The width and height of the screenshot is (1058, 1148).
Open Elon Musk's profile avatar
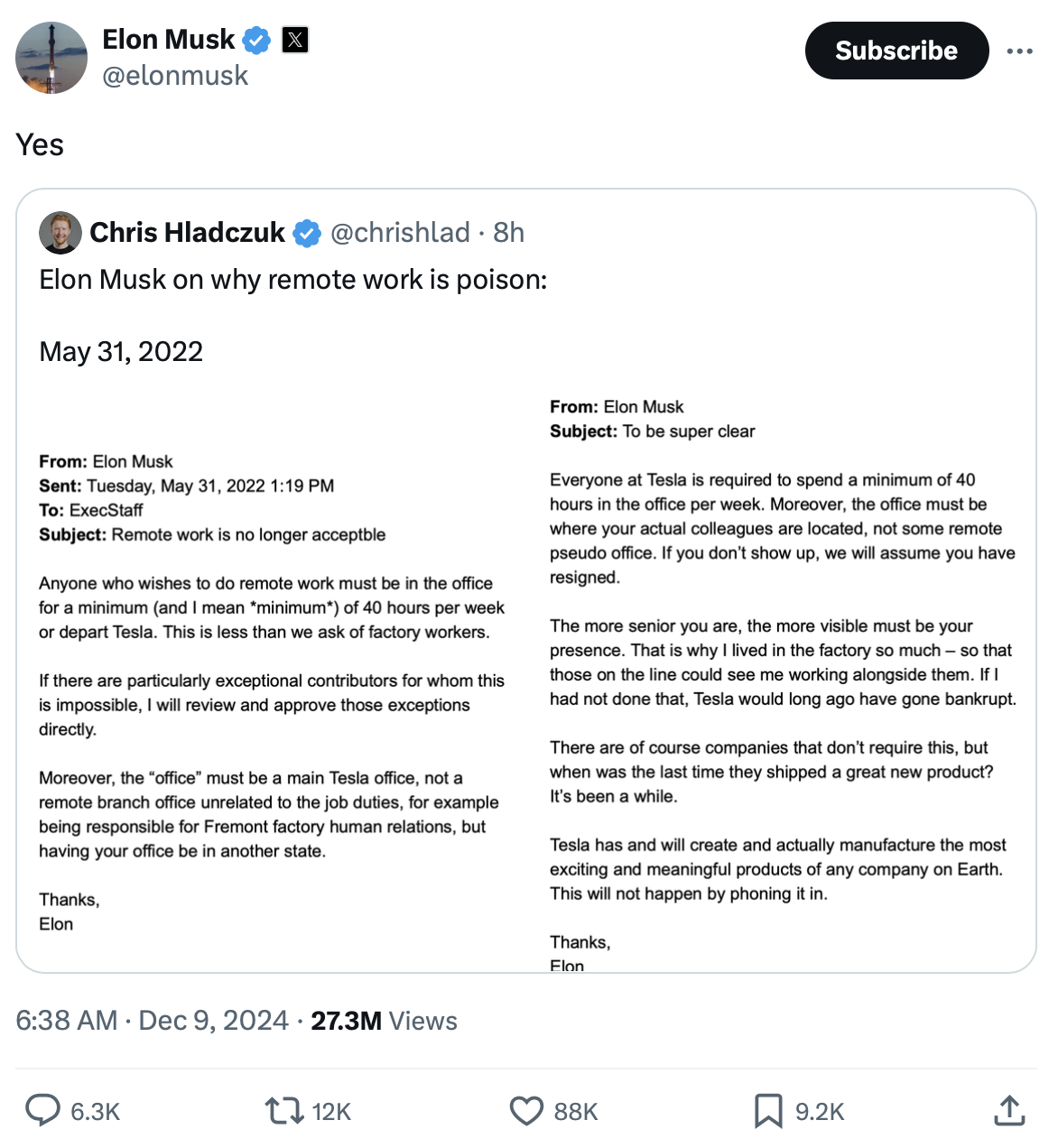coord(51,58)
